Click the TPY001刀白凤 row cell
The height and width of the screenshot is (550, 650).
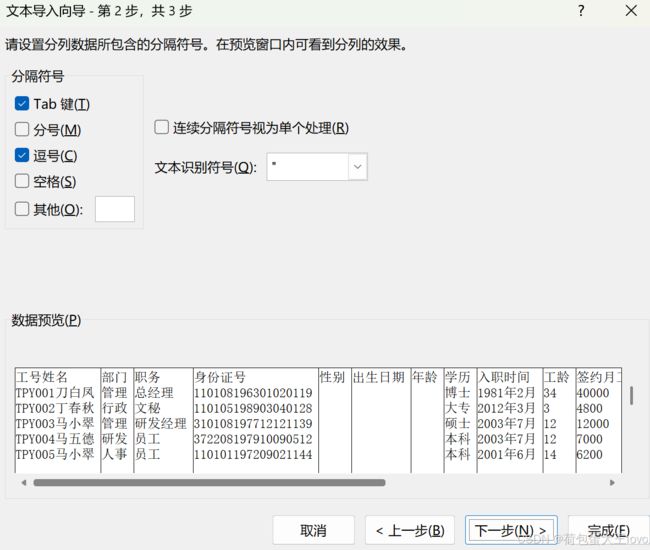point(55,393)
